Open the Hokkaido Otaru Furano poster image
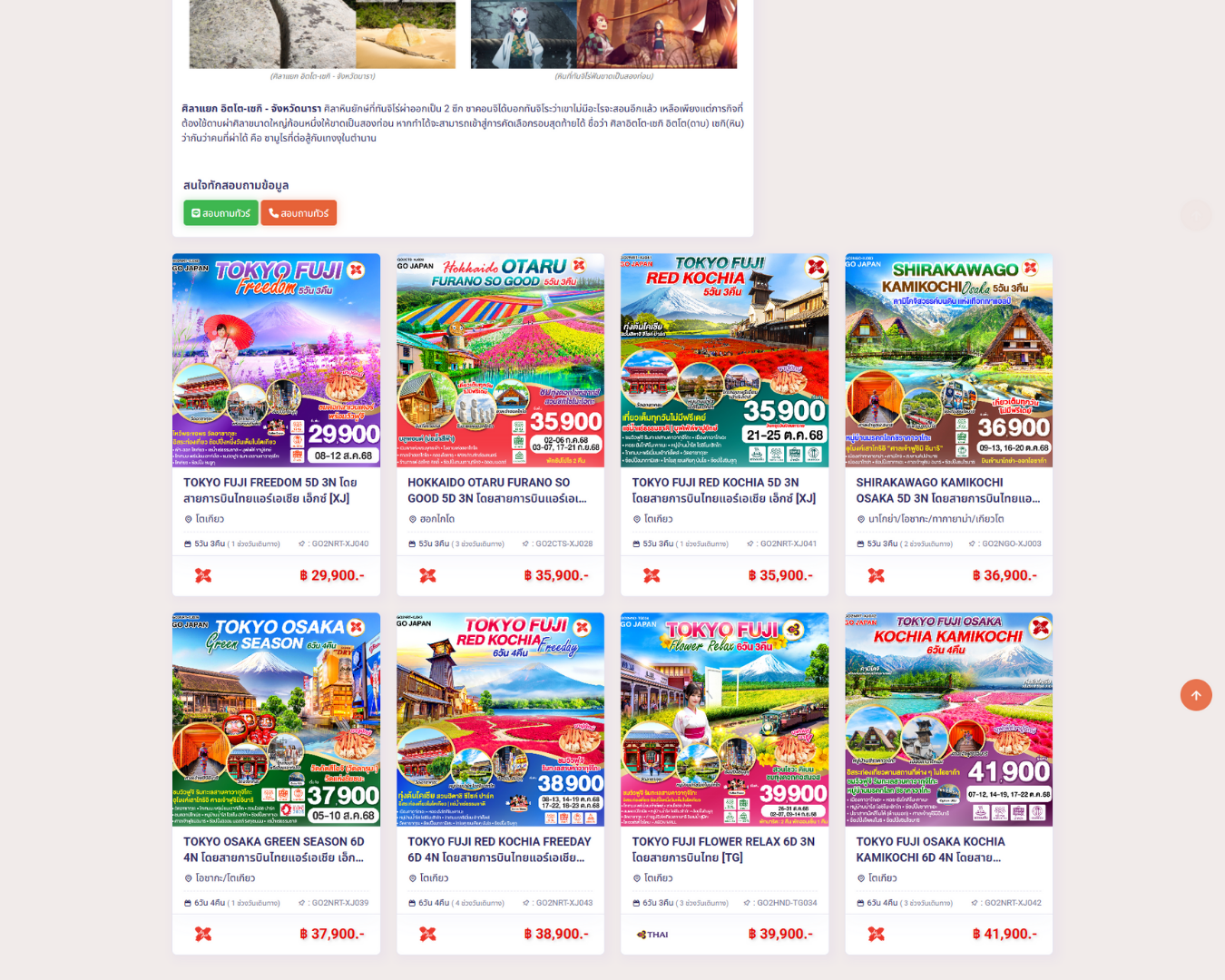This screenshot has height=980, width=1225. click(x=500, y=360)
